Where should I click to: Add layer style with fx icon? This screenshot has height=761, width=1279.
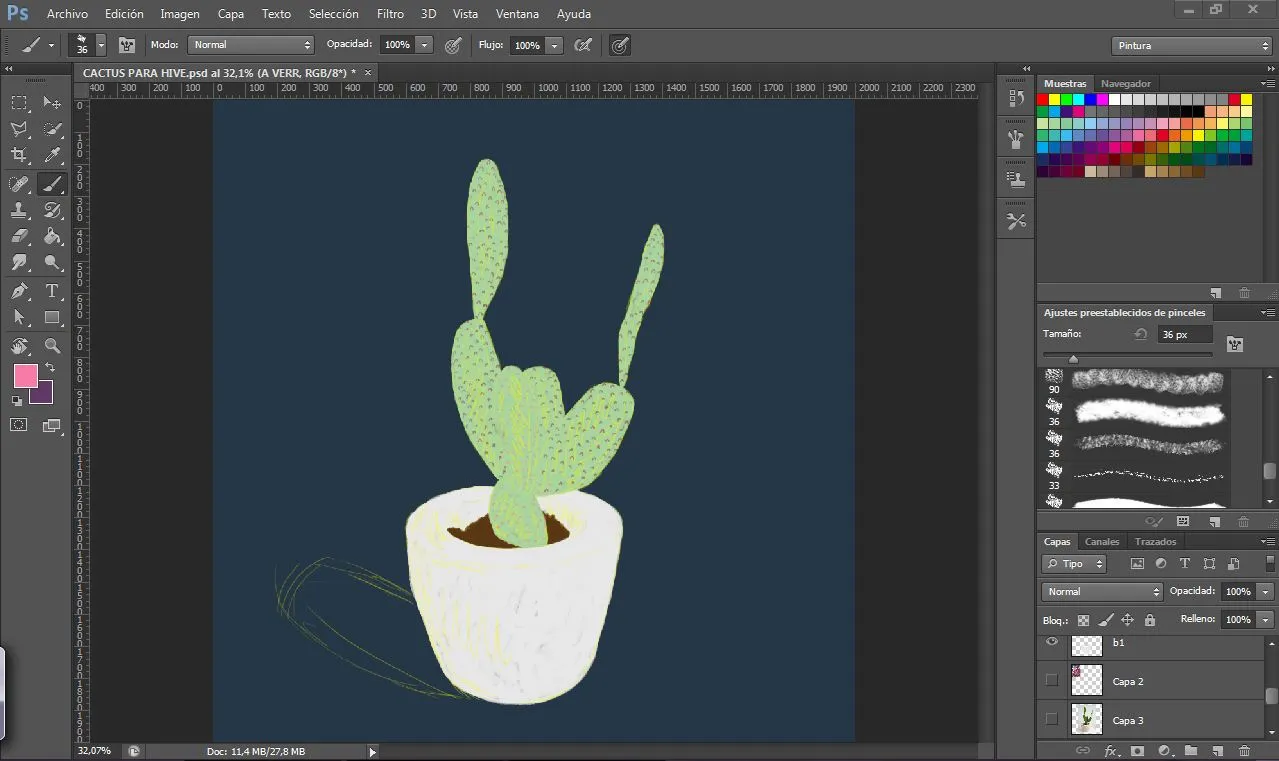1110,750
